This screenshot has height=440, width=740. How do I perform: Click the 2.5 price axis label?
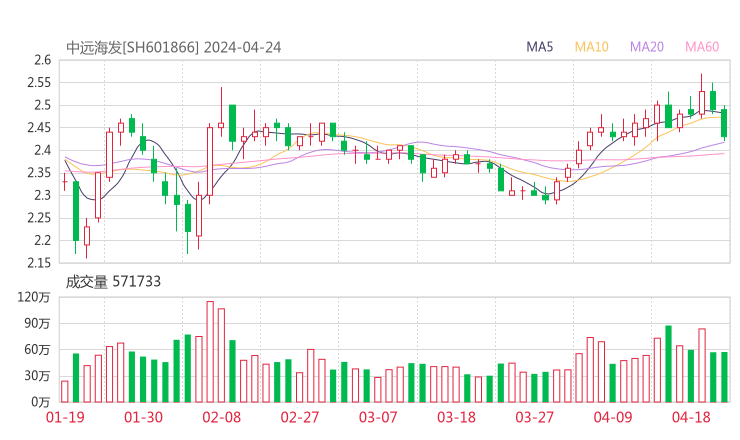(42, 105)
